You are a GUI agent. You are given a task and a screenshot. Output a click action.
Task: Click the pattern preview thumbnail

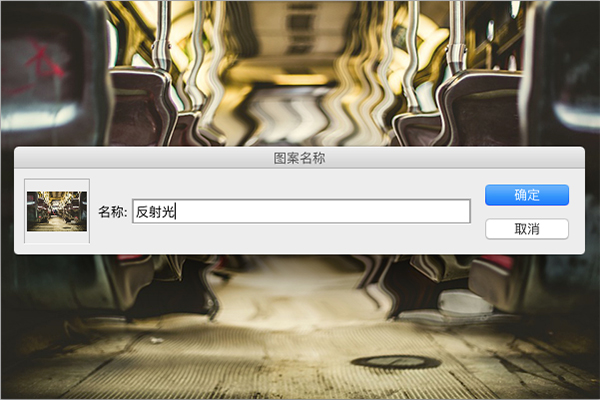tap(57, 211)
